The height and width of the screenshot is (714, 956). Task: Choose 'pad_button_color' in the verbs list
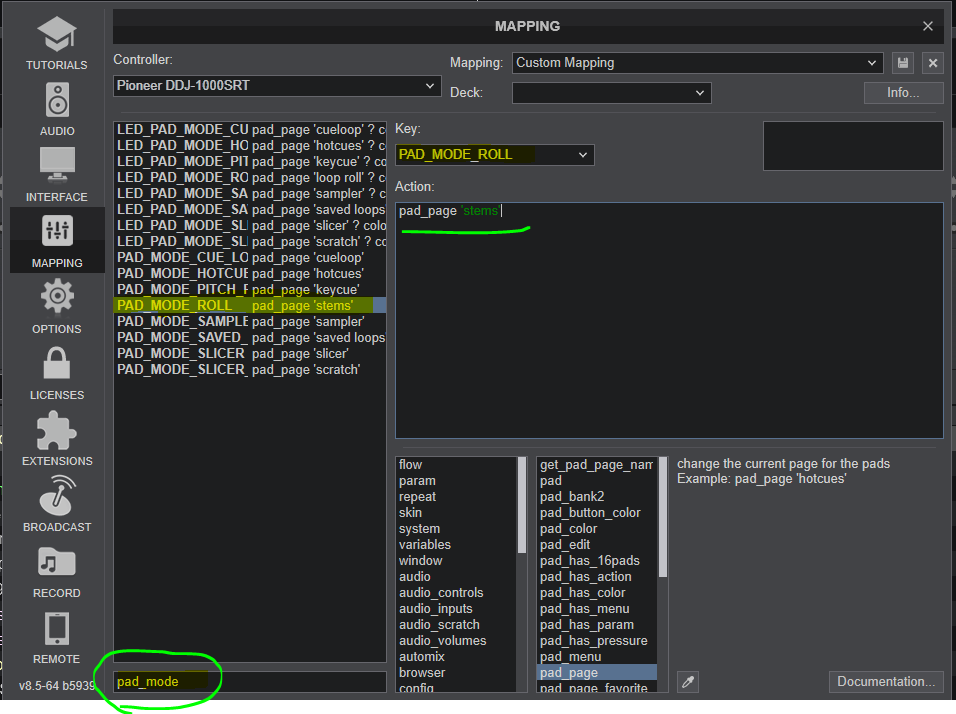[597, 513]
